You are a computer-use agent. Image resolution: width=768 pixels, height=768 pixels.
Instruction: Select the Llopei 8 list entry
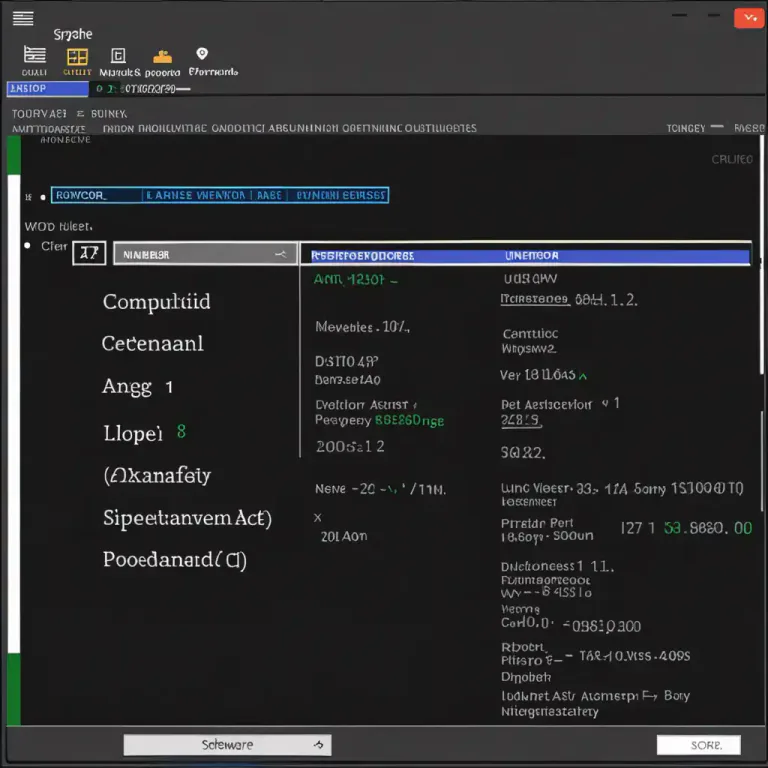pyautogui.click(x=144, y=433)
